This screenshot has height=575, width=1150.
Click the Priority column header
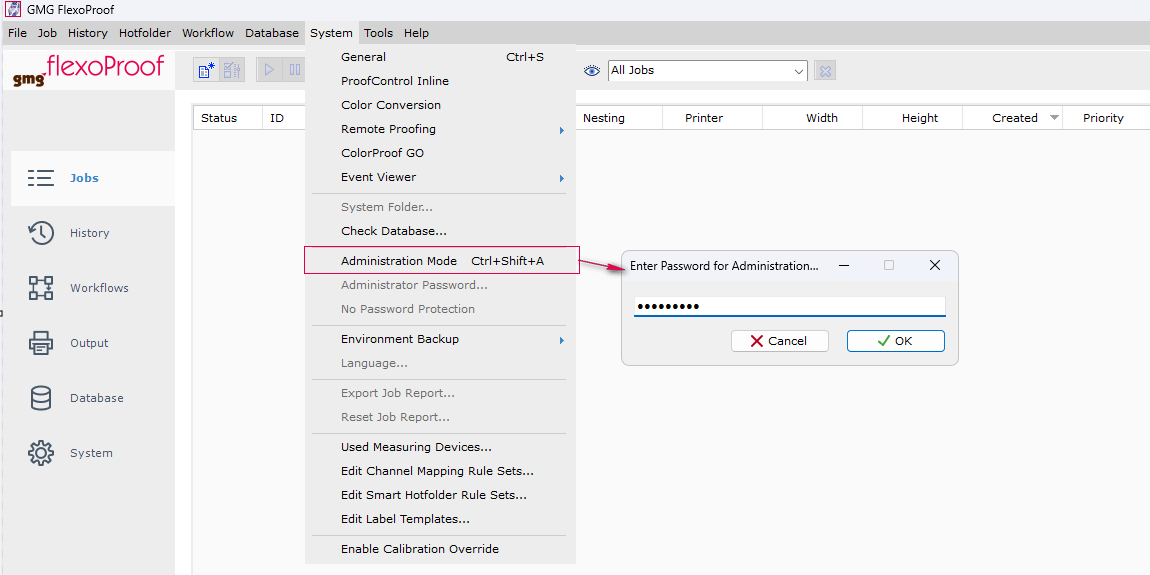click(x=1106, y=118)
